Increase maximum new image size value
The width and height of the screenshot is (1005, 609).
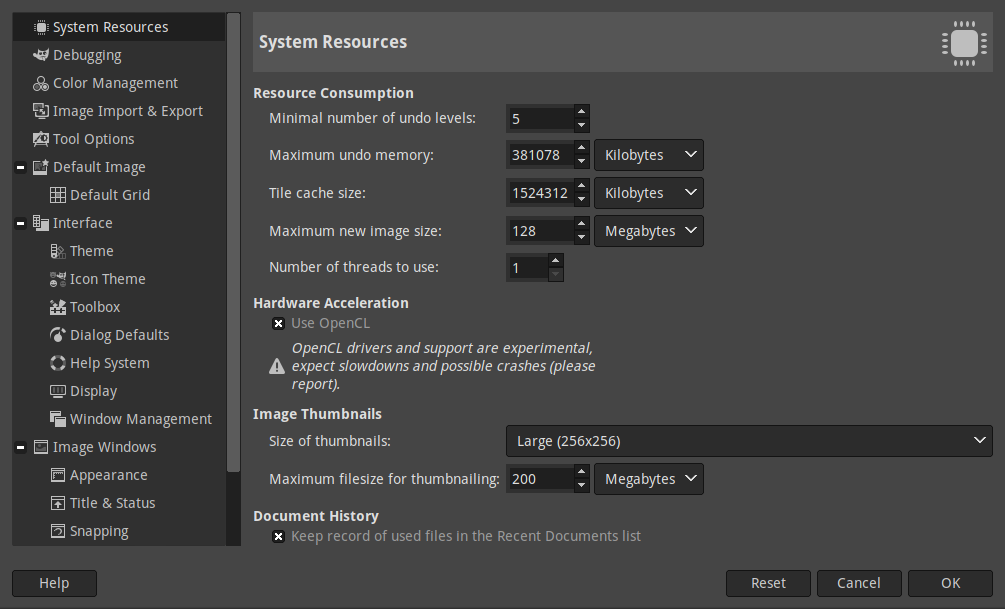click(581, 224)
